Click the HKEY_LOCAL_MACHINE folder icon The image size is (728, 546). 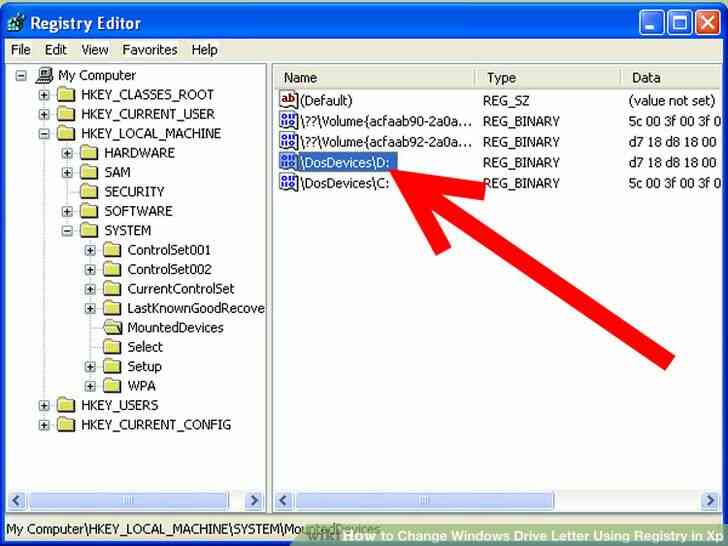point(66,134)
